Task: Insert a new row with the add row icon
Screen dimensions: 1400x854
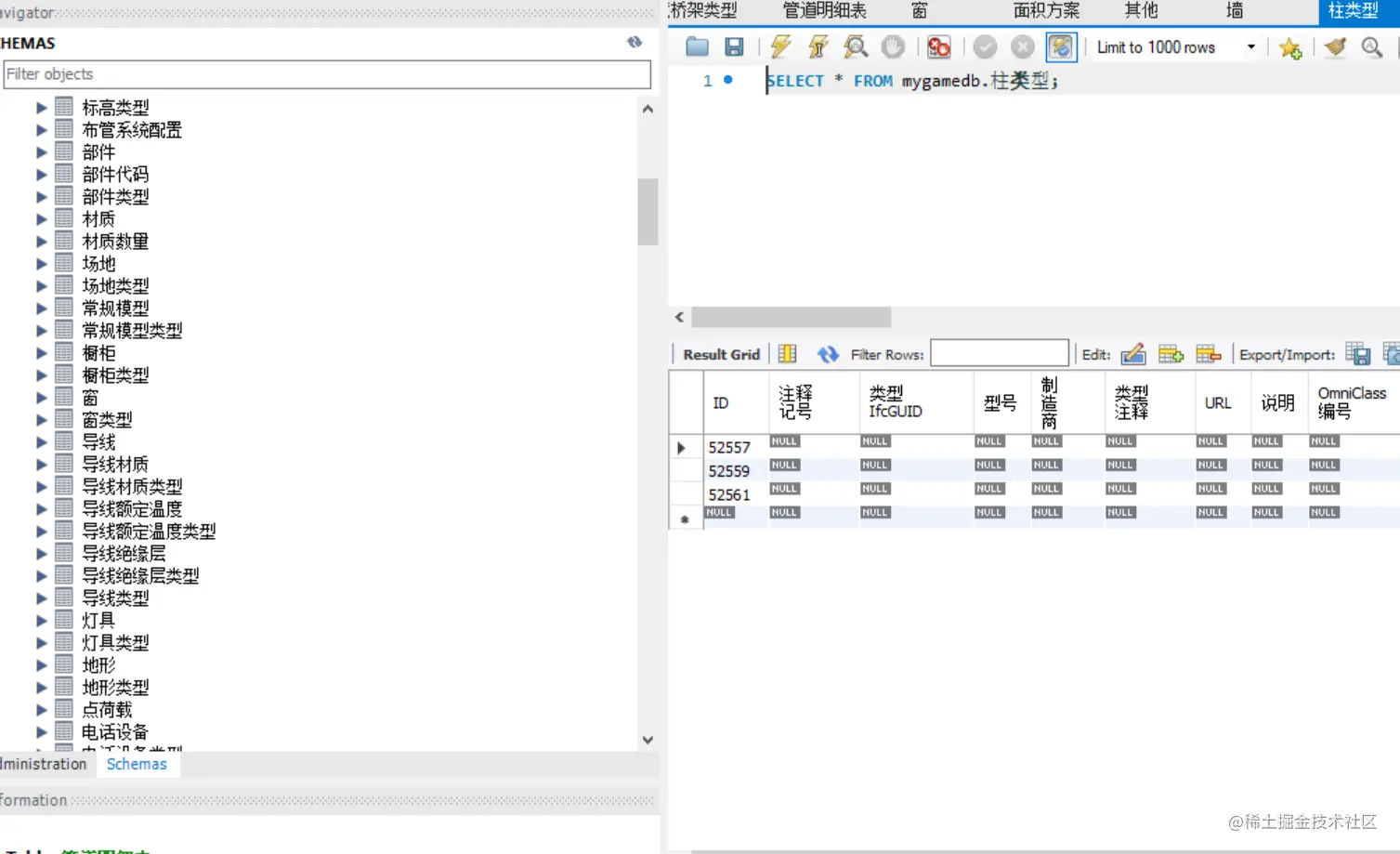Action: coord(1171,354)
